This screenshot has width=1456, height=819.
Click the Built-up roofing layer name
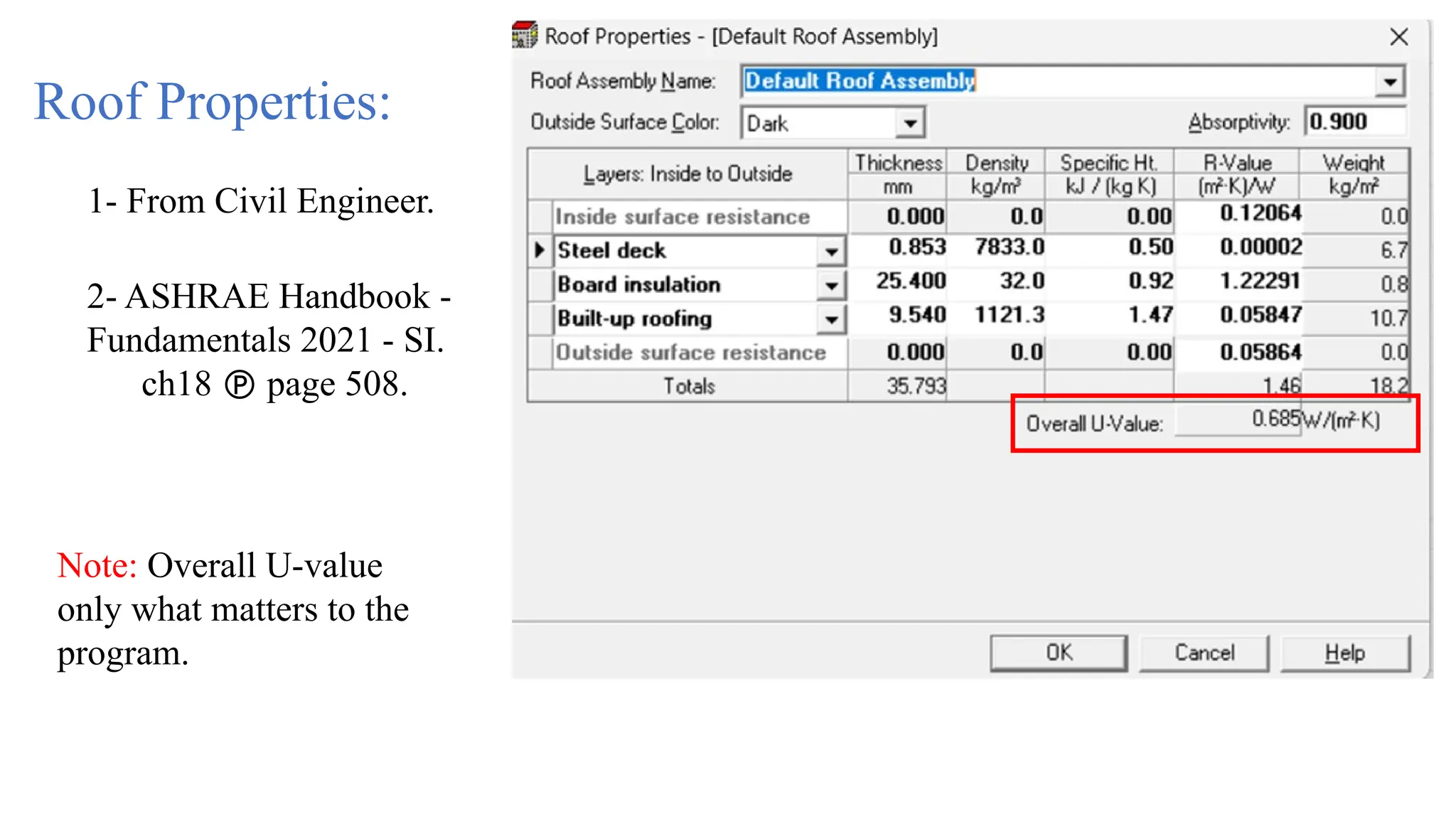[634, 318]
